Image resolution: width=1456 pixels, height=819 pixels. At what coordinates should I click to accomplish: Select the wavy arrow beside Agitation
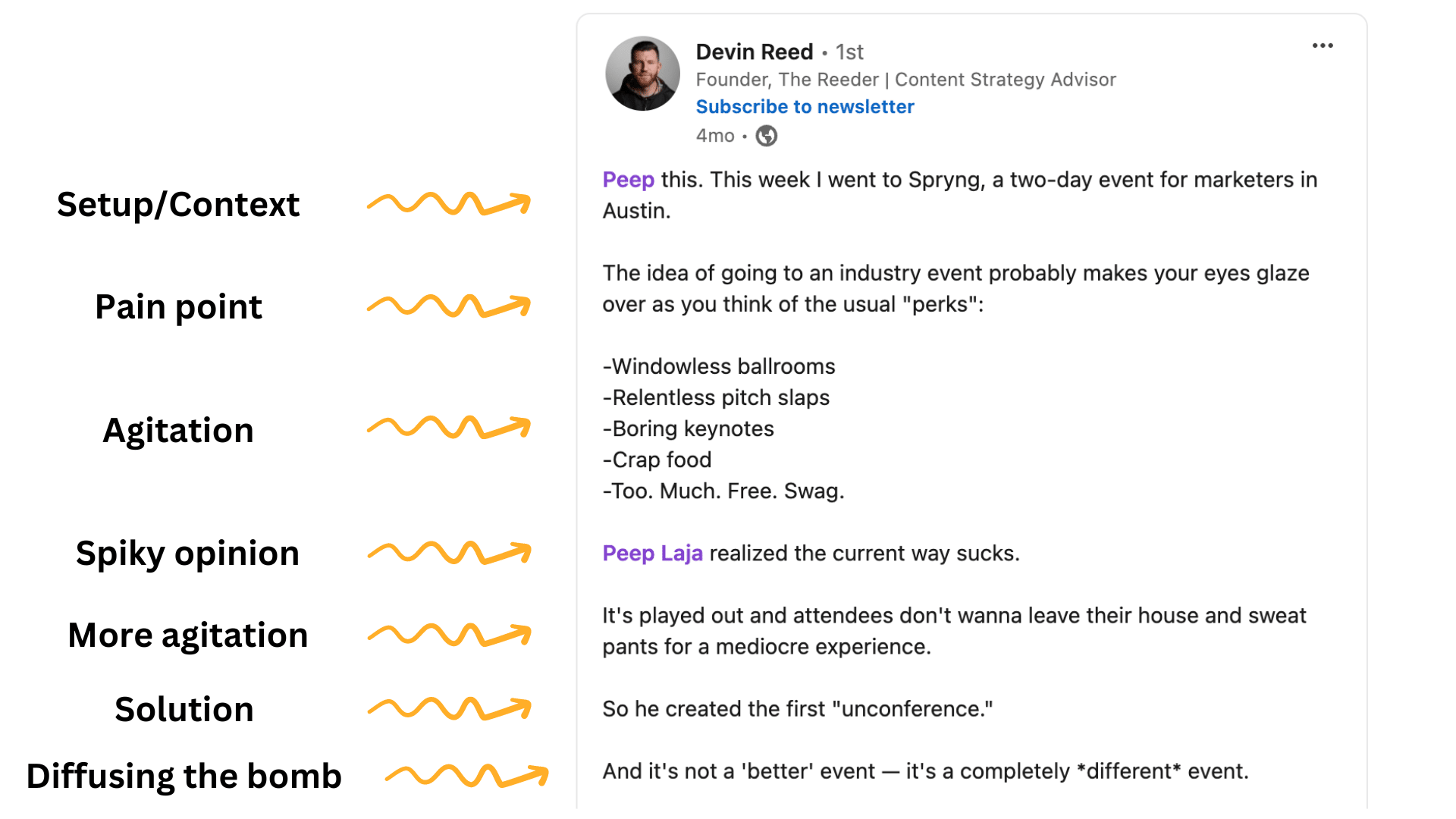[x=449, y=428]
